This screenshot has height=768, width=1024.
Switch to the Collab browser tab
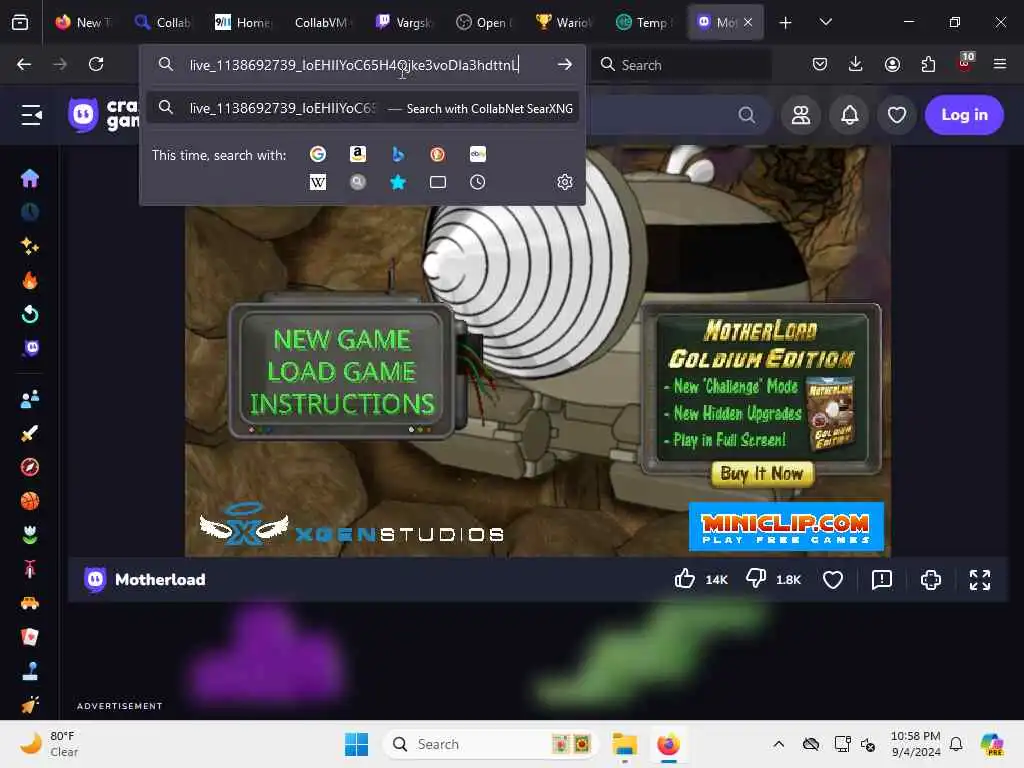click(163, 22)
